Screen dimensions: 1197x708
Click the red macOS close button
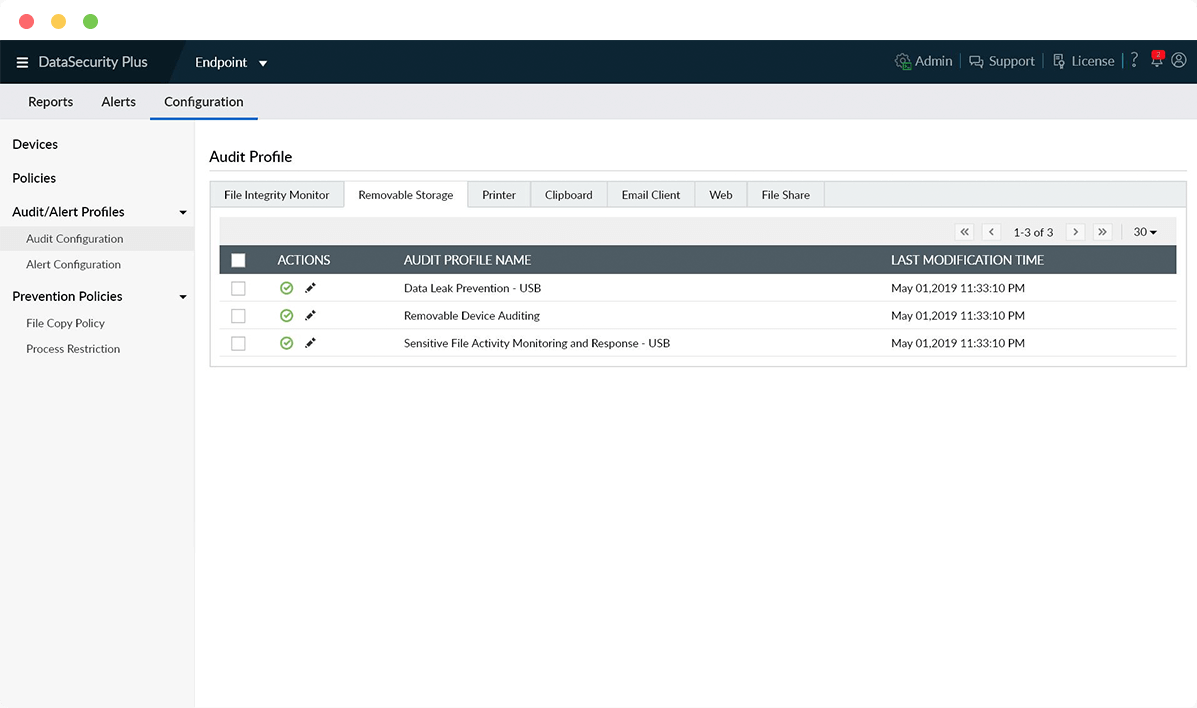(x=27, y=21)
